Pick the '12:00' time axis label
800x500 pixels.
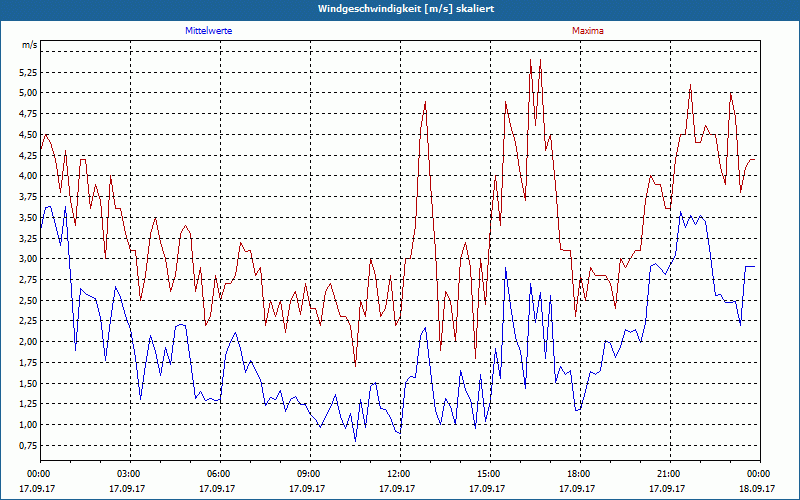400,474
